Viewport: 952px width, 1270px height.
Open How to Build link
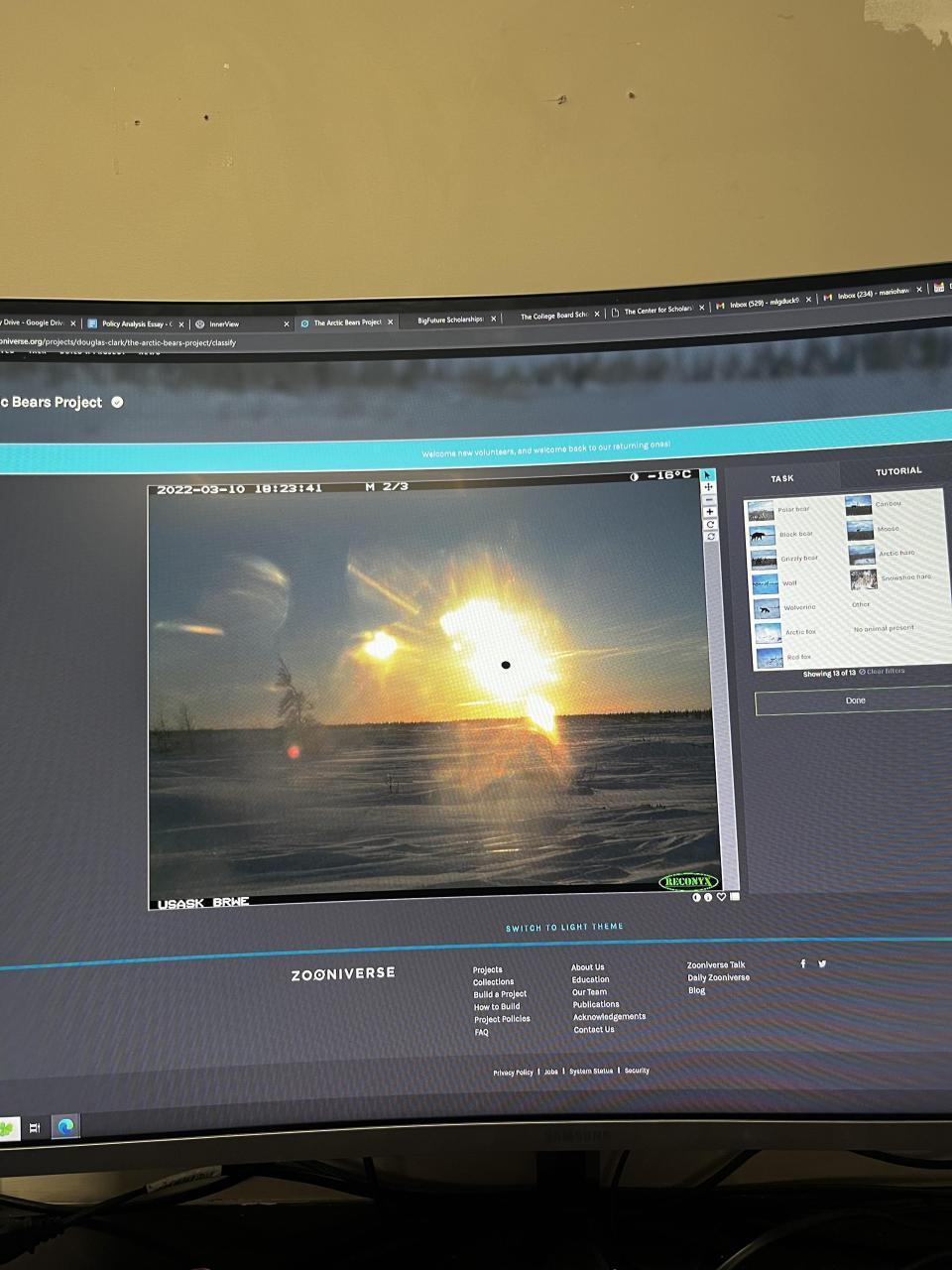497,1006
